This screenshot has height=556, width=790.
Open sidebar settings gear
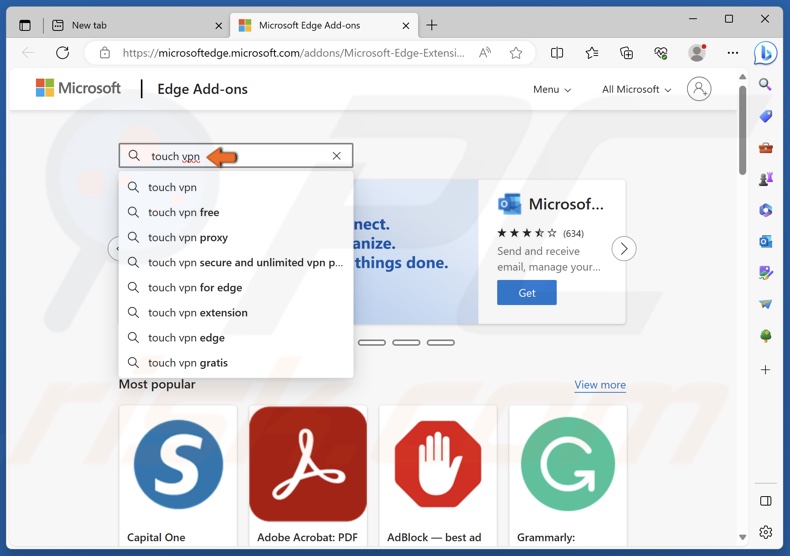pyautogui.click(x=765, y=532)
